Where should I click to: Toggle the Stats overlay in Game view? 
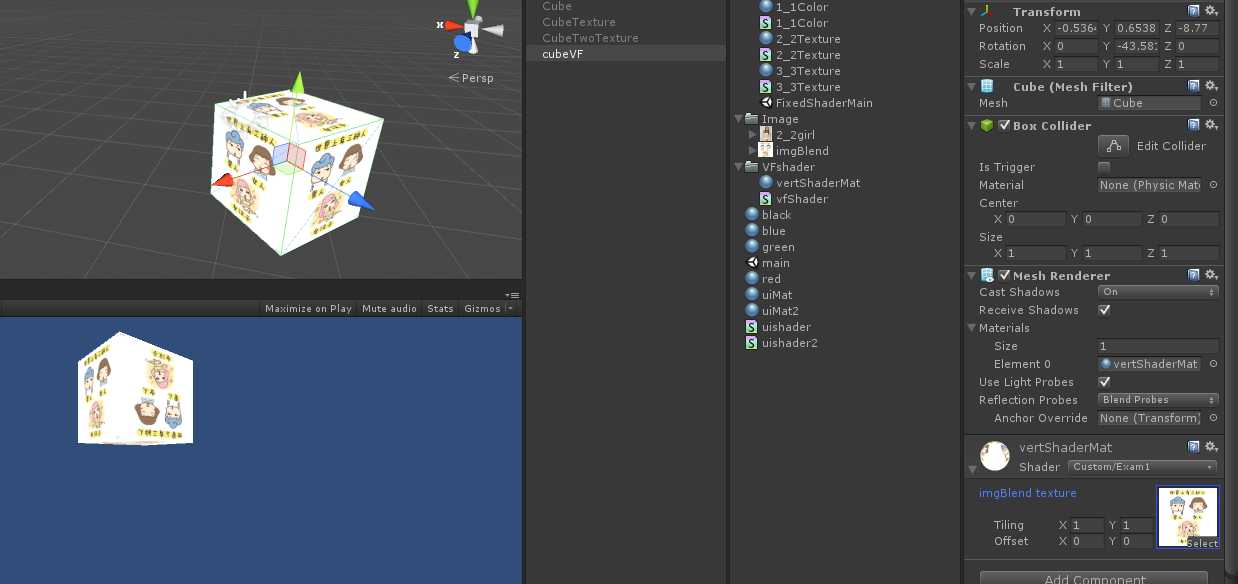440,309
